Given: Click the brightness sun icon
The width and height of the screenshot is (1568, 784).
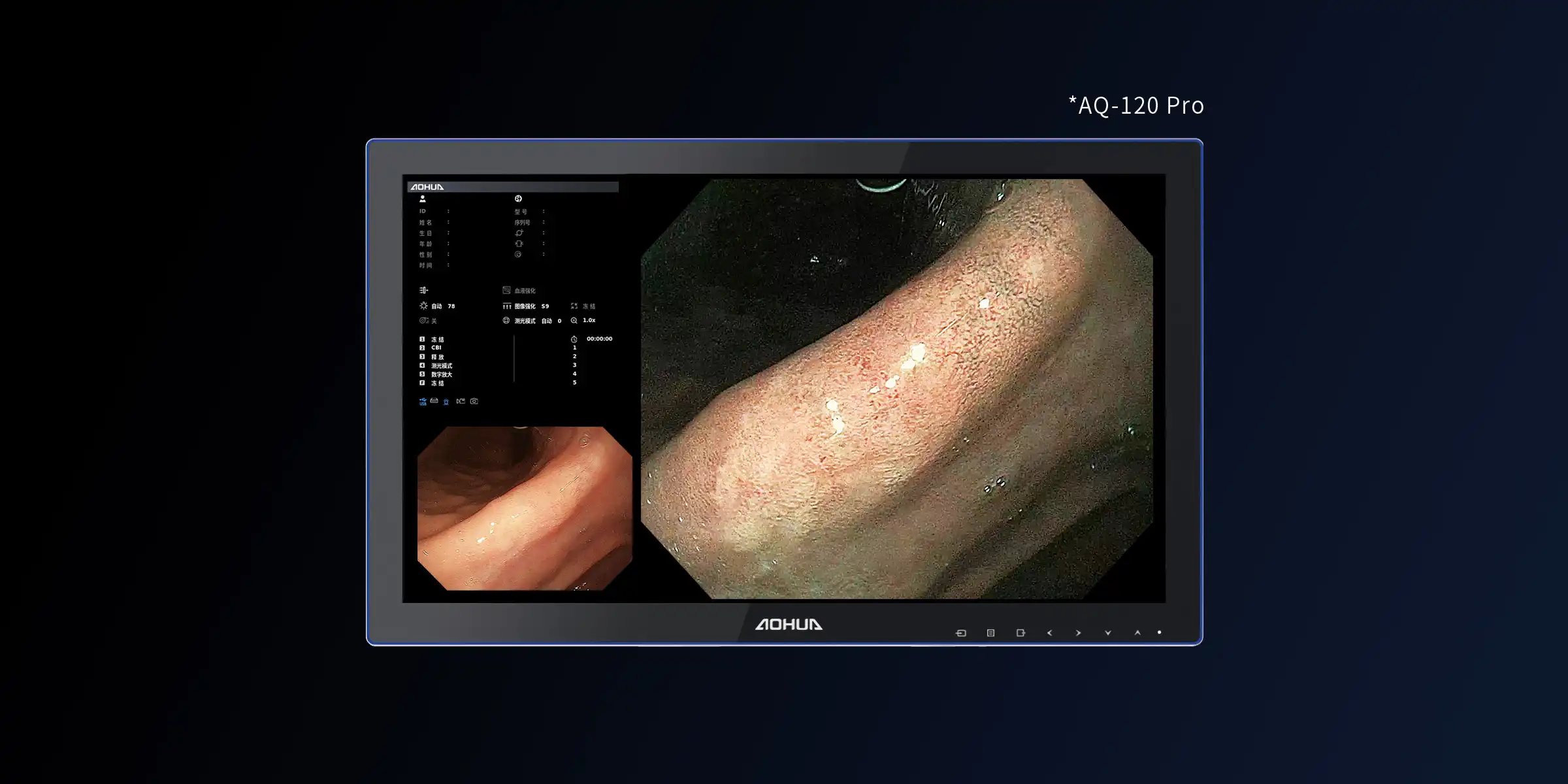Looking at the screenshot, I should 423,306.
